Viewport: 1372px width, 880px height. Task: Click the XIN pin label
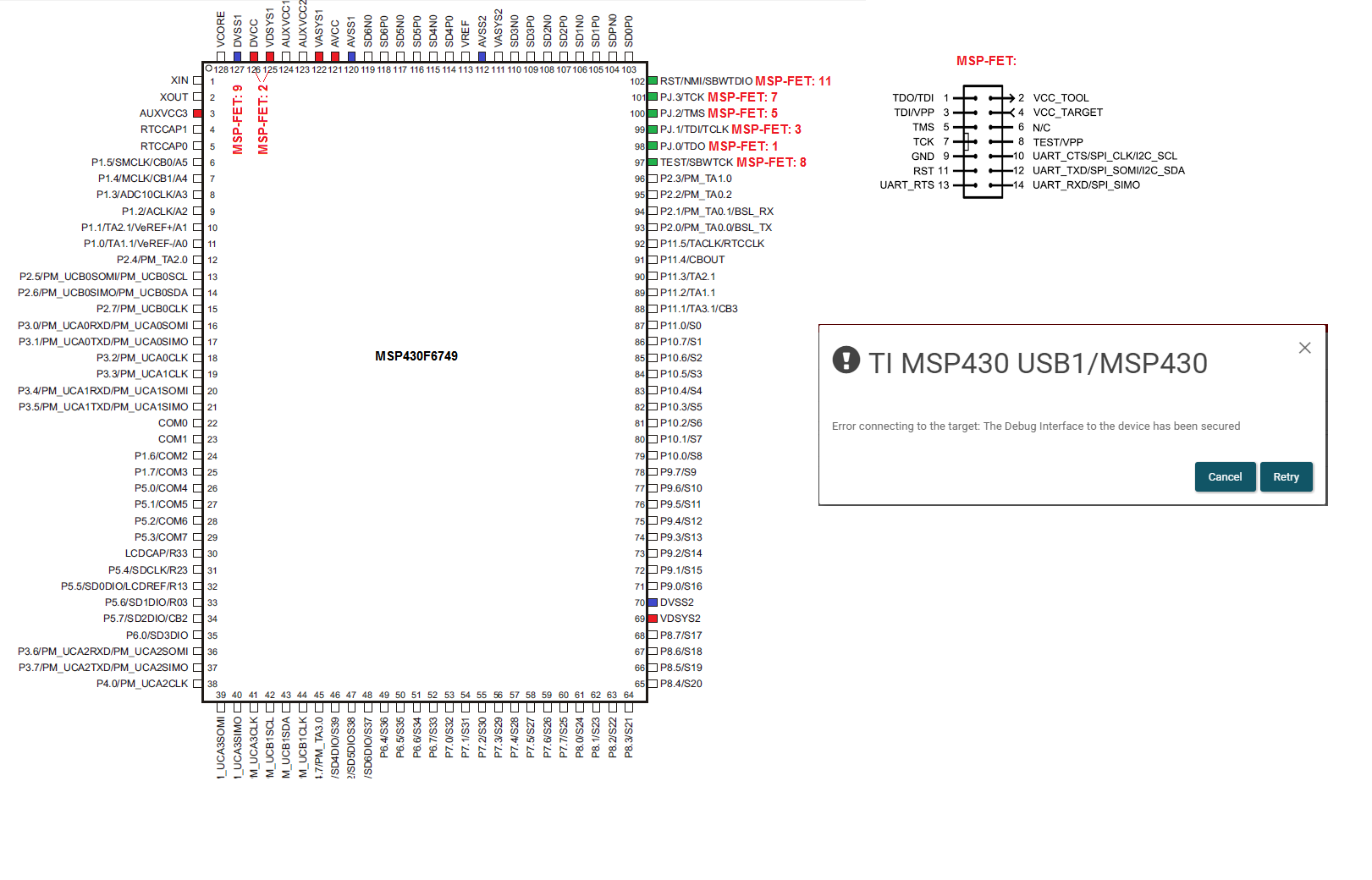coord(179,80)
